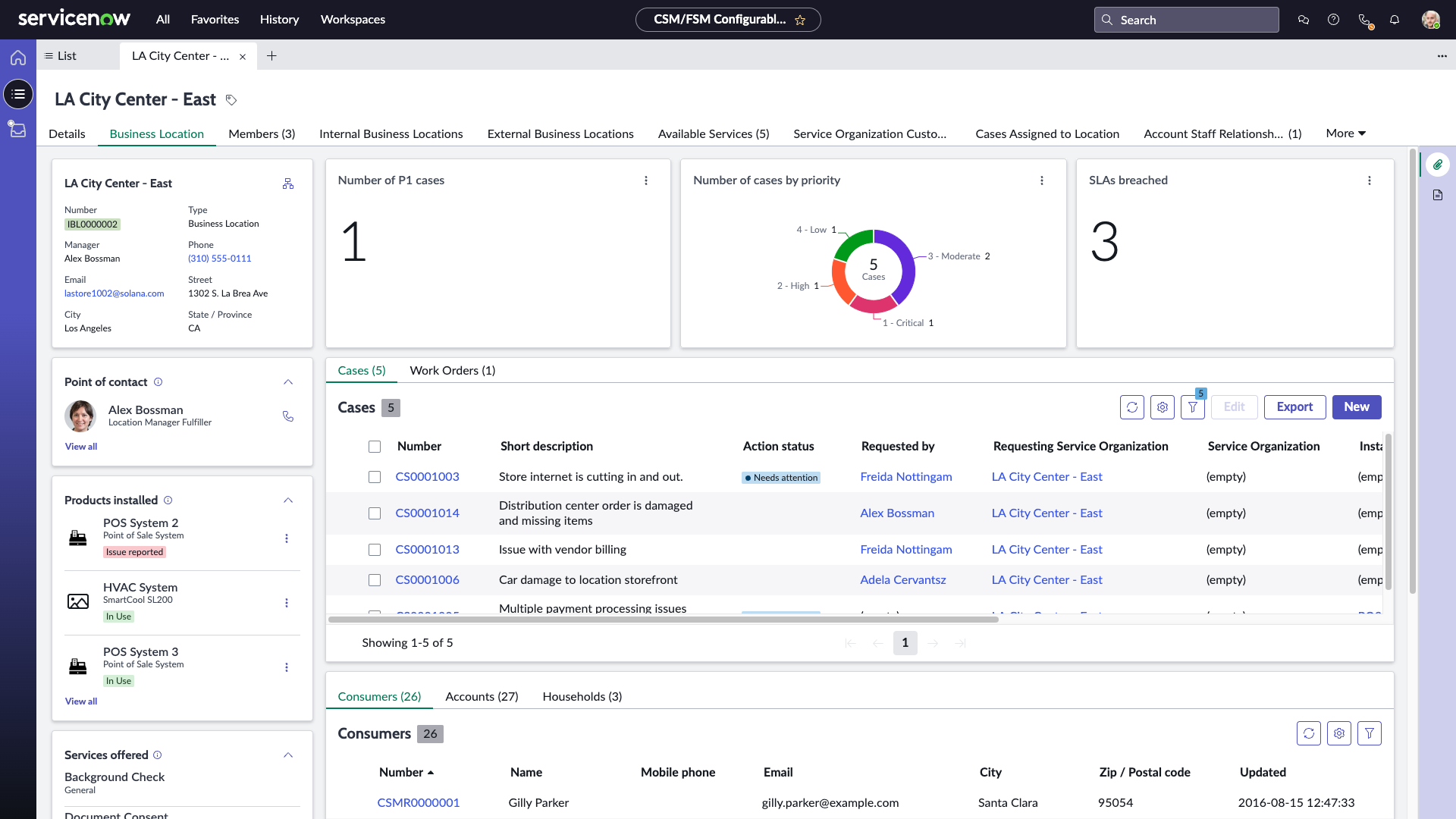Open Number of P1 cases options menu

[646, 180]
